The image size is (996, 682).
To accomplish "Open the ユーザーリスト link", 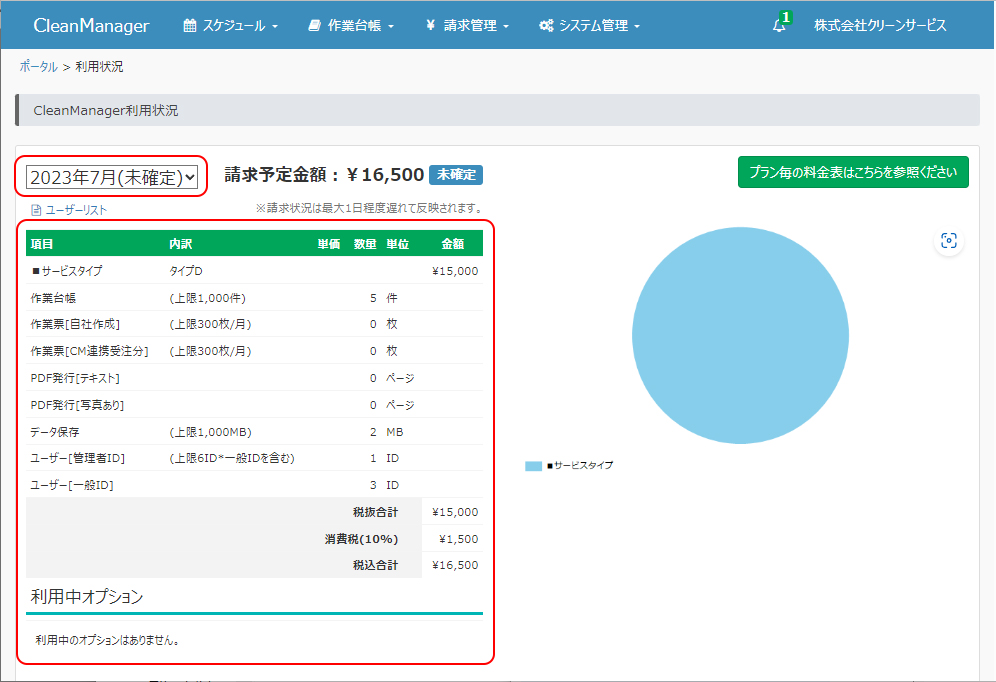I will (76, 210).
